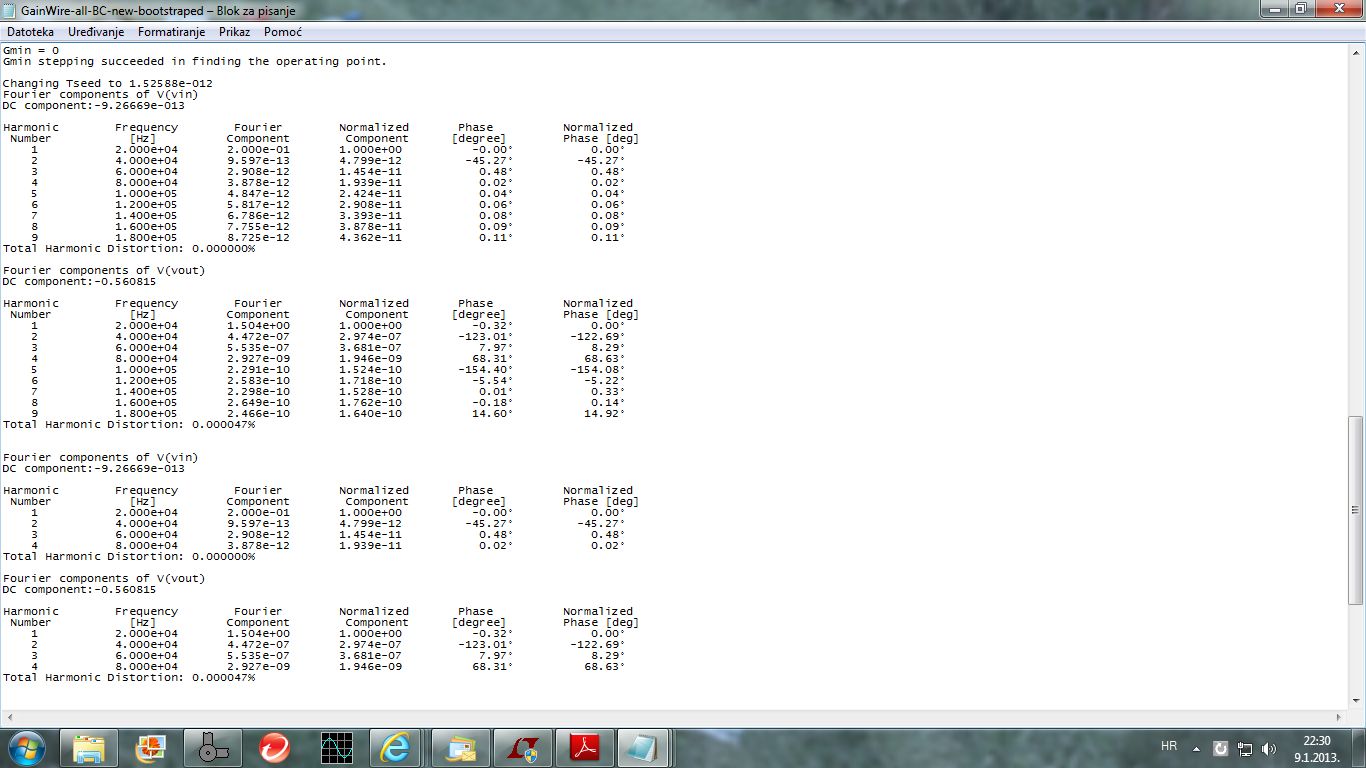
Task: Minimize the Notepad window
Action: 1273,9
